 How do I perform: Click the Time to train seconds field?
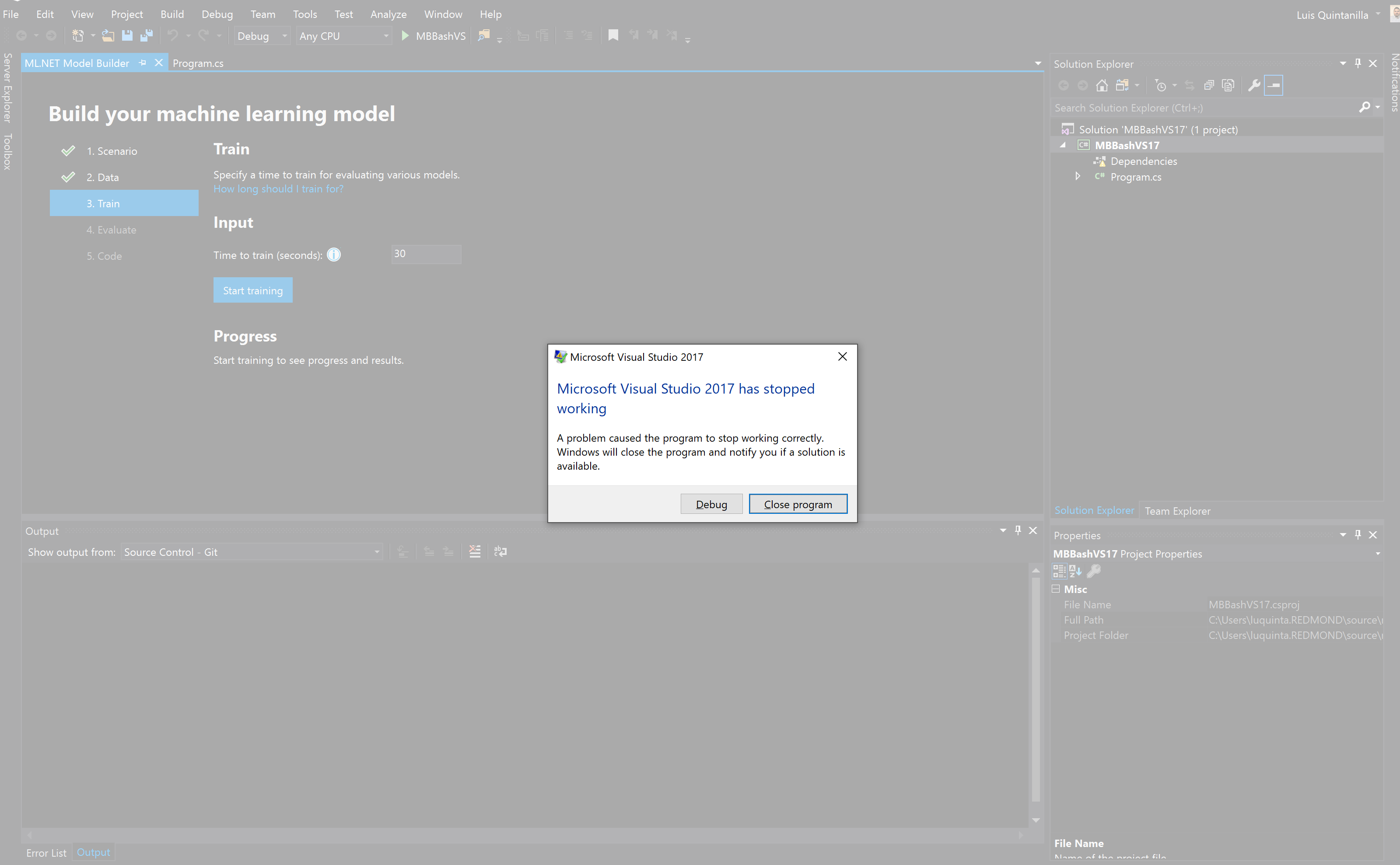427,254
